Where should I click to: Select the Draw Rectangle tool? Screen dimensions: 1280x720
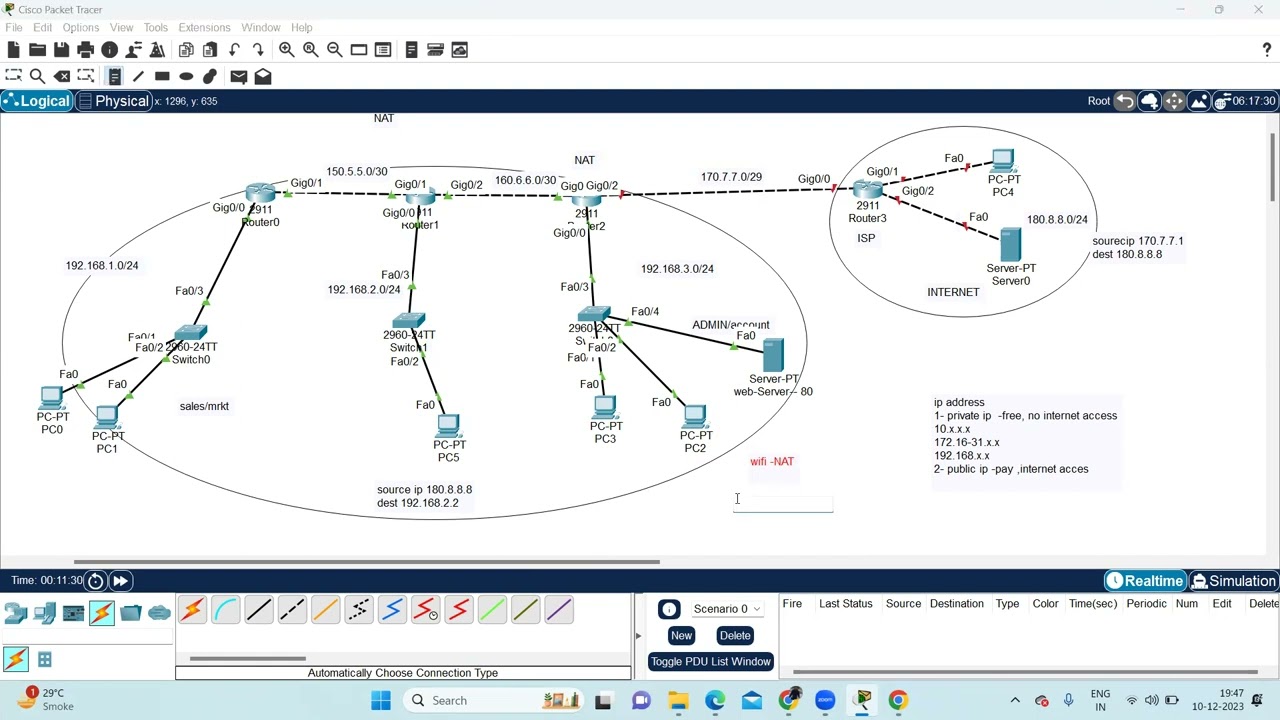[162, 76]
